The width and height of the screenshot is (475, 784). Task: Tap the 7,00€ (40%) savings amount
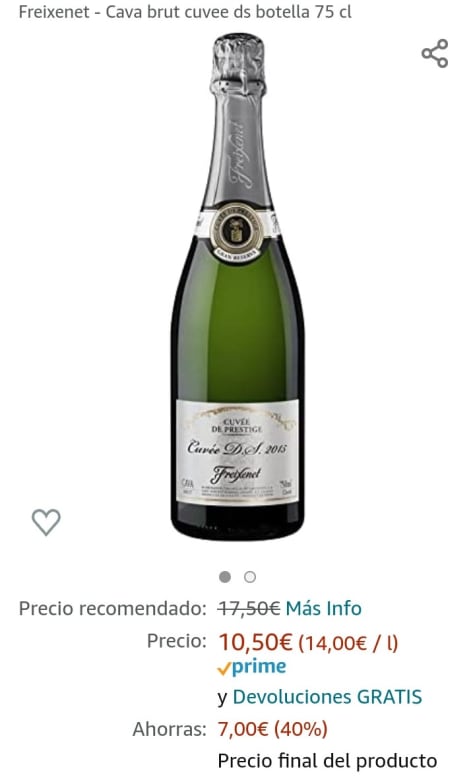click(x=272, y=729)
